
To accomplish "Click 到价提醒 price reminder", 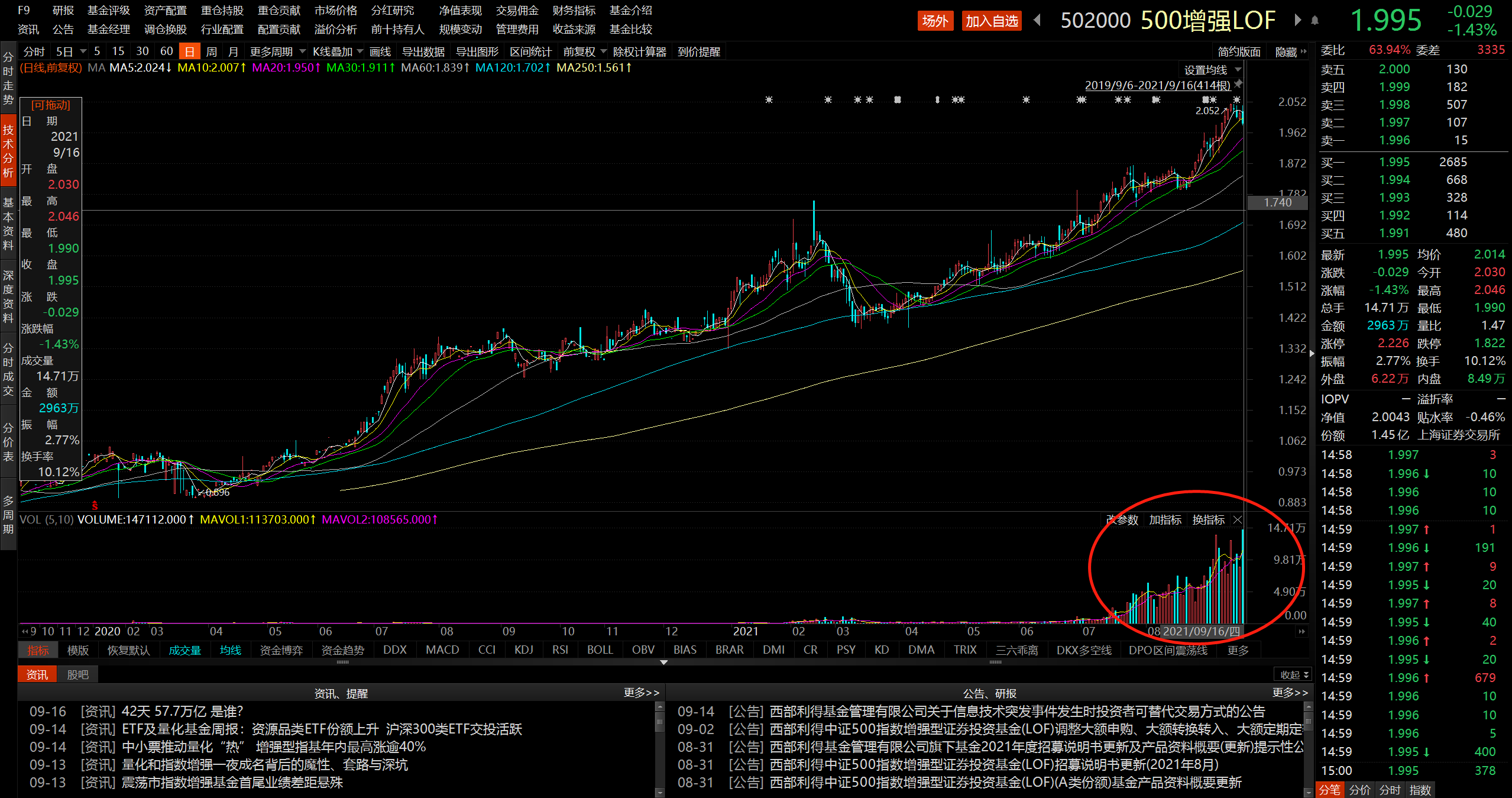I will (x=699, y=51).
